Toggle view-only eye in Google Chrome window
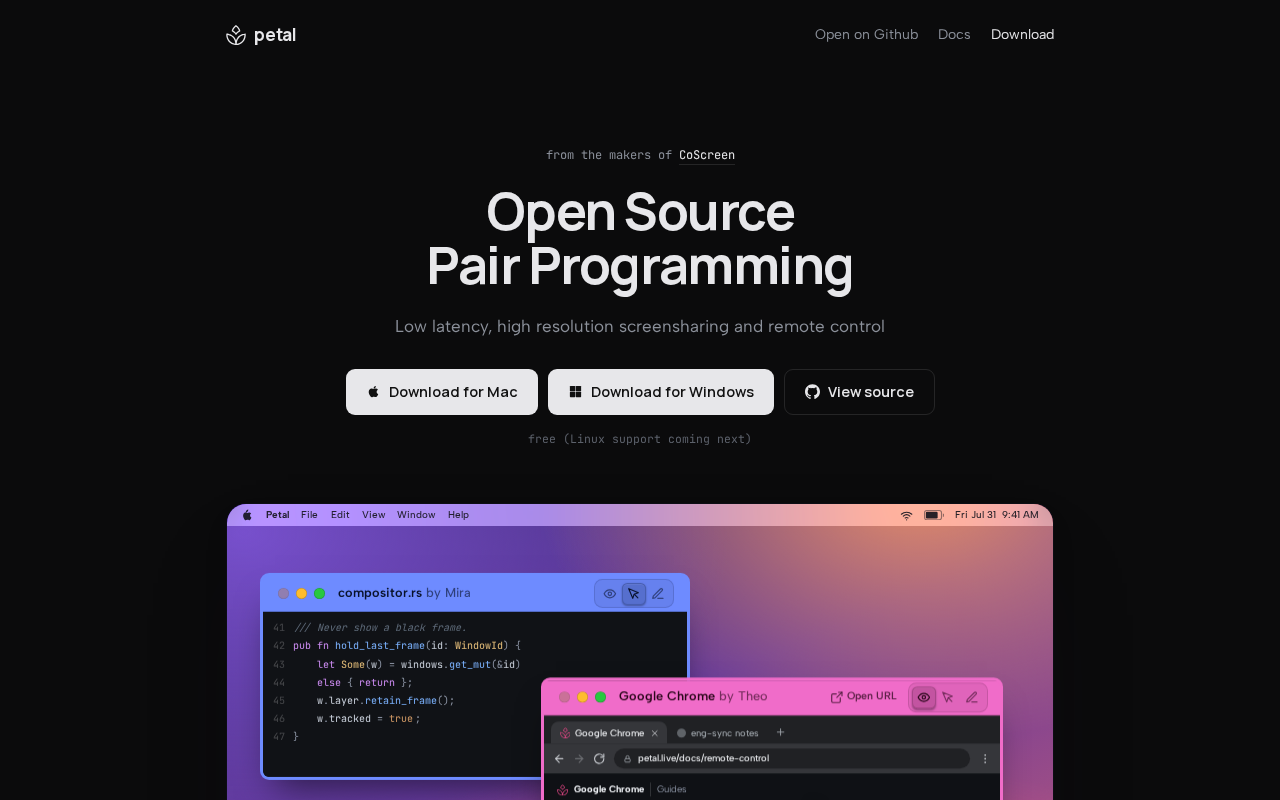The width and height of the screenshot is (1280, 800). point(924,697)
